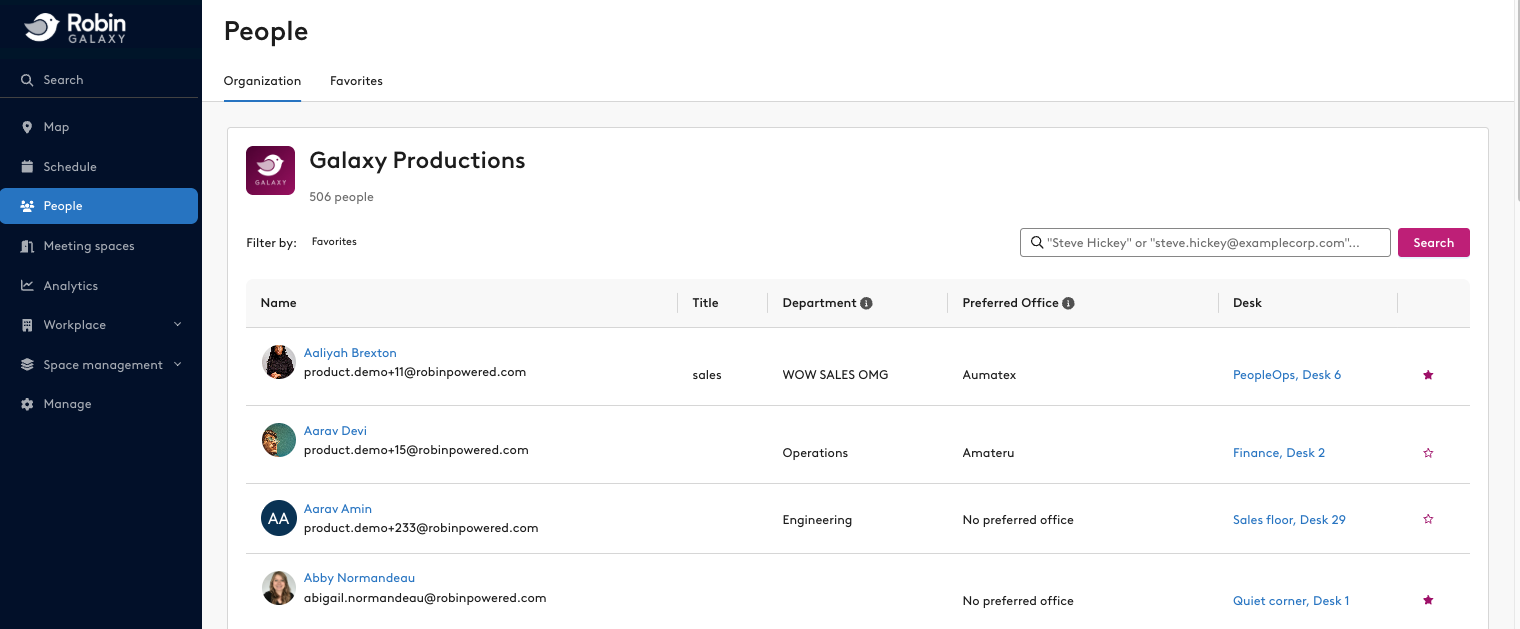The image size is (1520, 629).
Task: Click the Preferred Office column header
Action: [x=1010, y=303]
